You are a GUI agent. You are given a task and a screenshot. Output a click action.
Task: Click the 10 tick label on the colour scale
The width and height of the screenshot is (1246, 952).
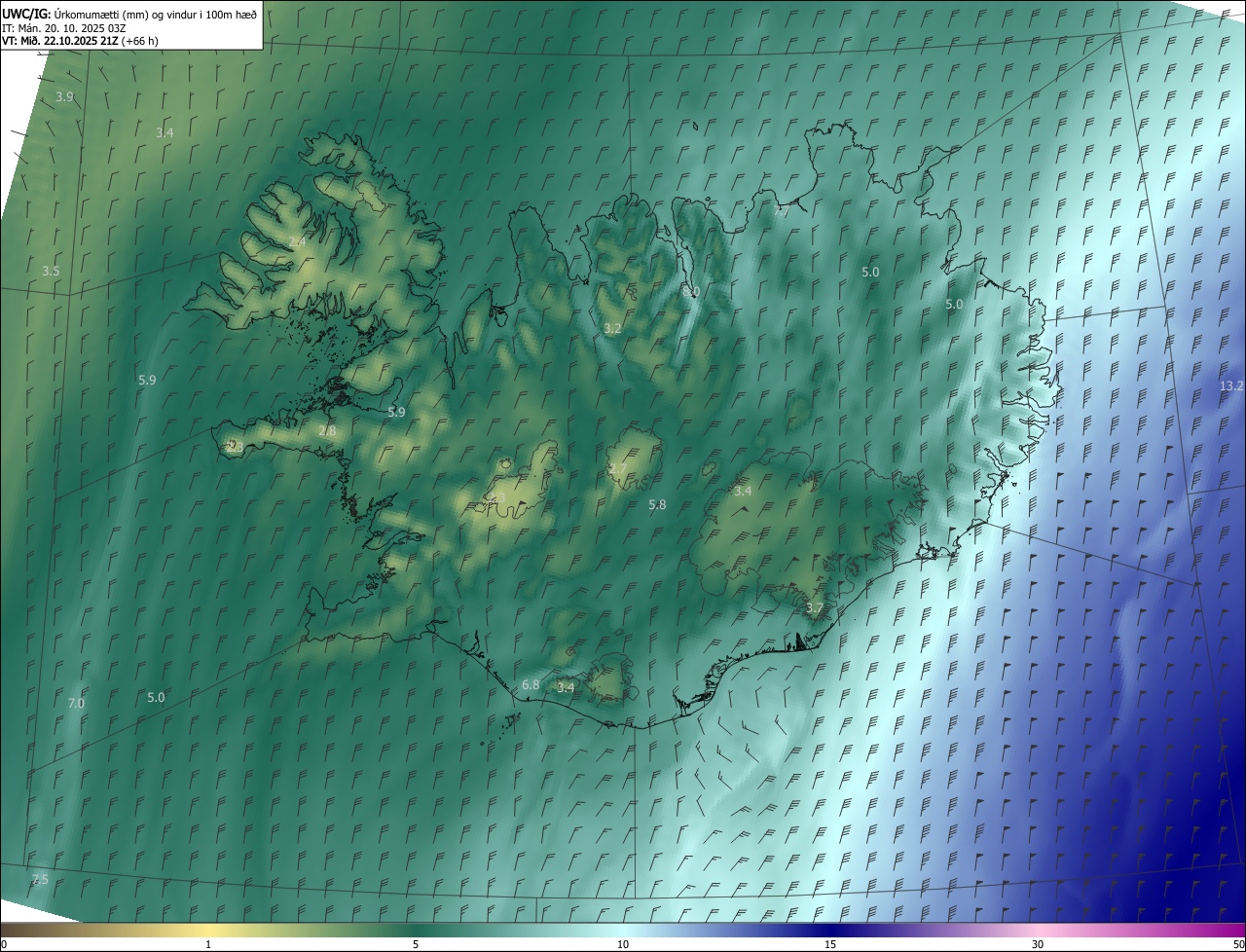pos(623,944)
